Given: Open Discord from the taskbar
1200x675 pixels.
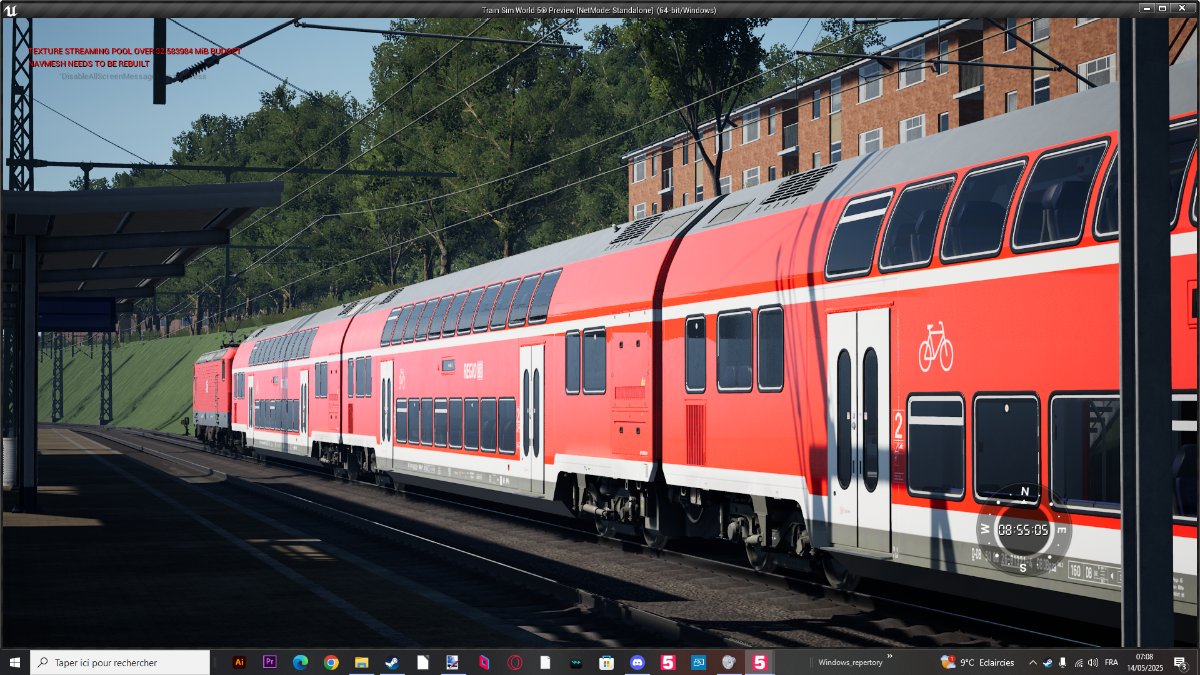Looking at the screenshot, I should [x=637, y=662].
